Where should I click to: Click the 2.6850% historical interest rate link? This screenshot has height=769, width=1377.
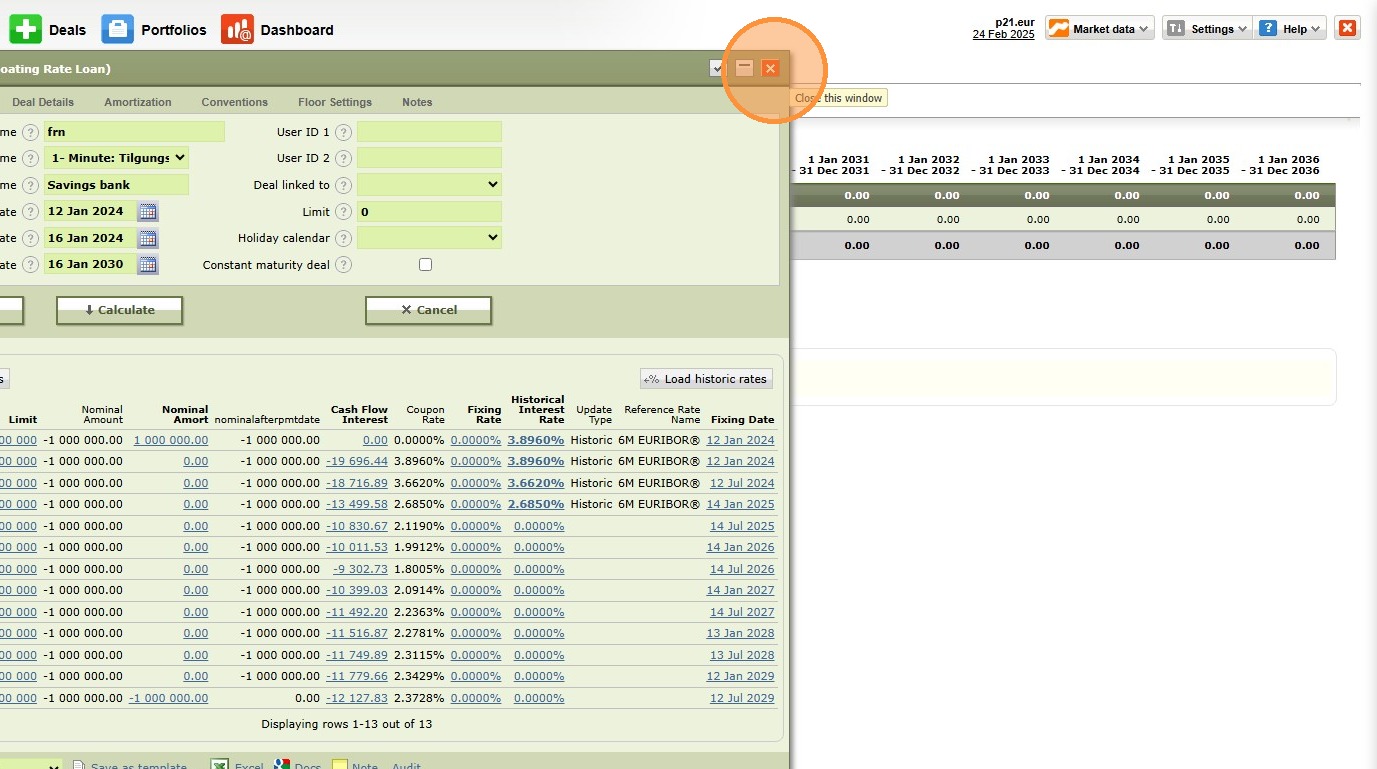click(536, 504)
